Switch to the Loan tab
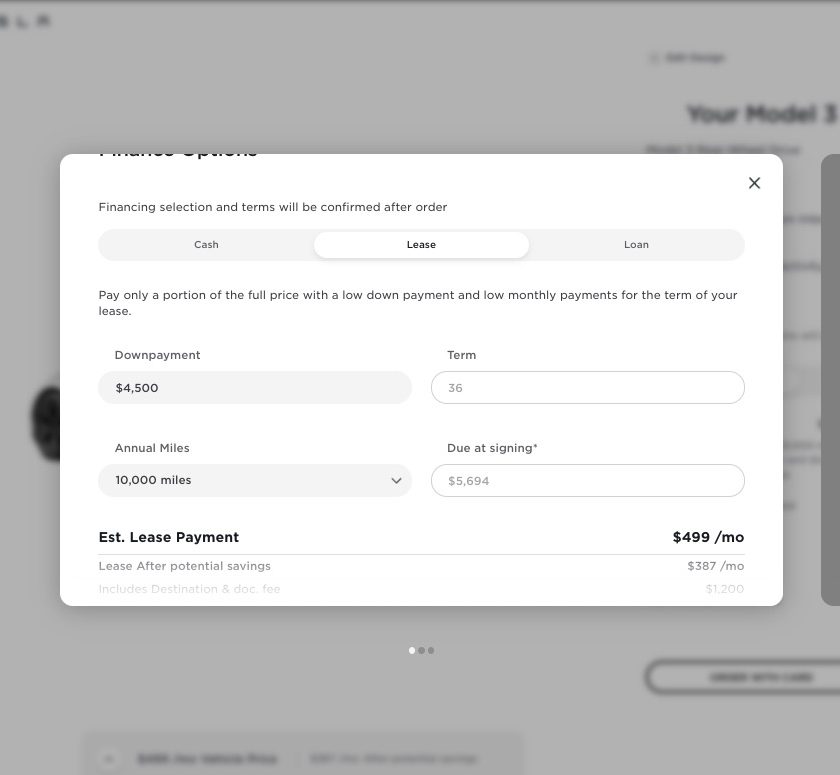840x775 pixels. [x=636, y=245]
